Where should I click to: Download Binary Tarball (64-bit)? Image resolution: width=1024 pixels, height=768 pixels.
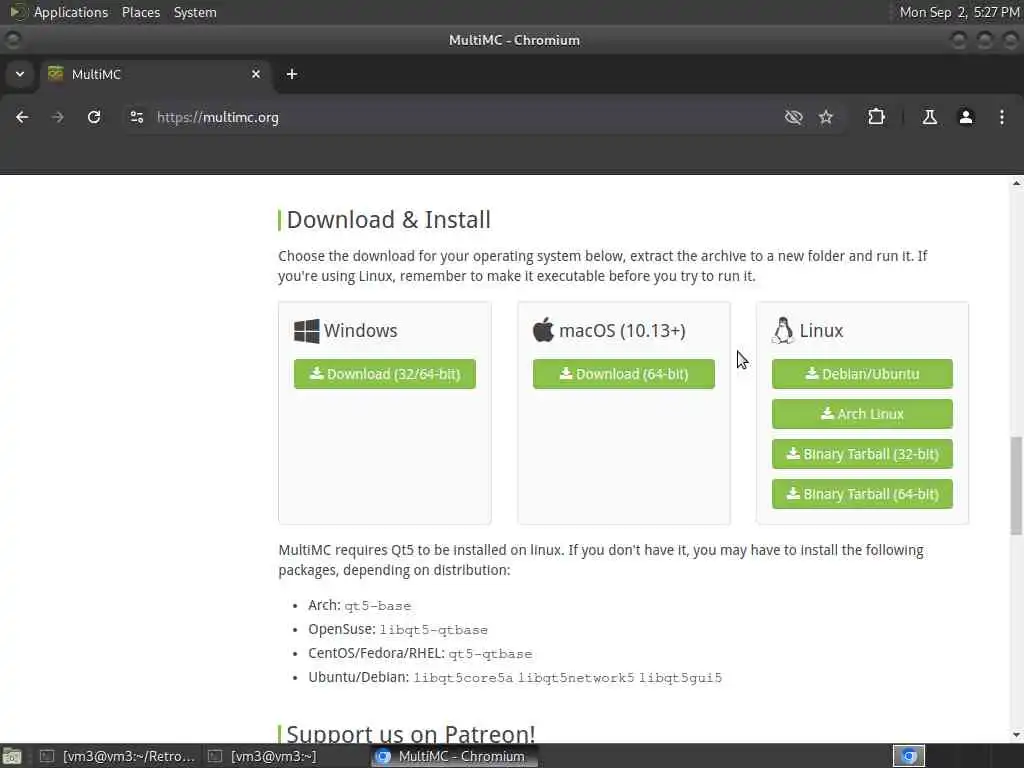[862, 494]
